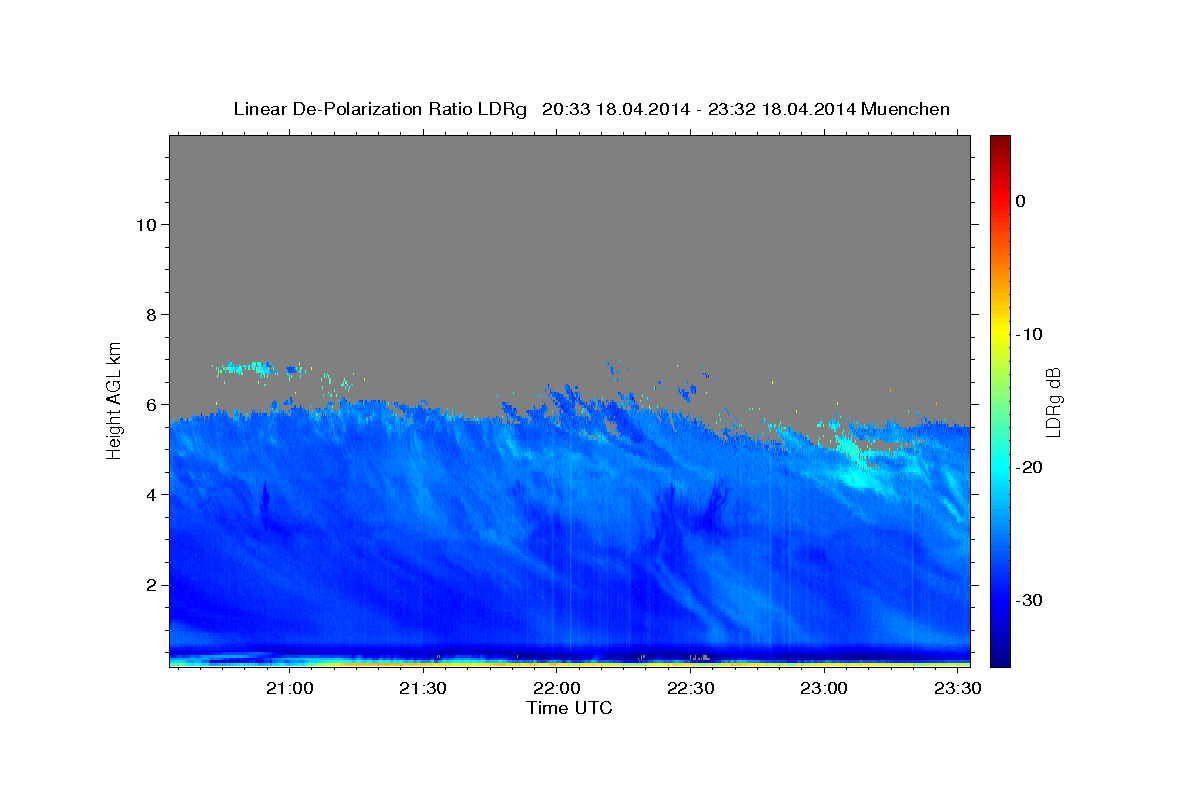Click the 22:00 time tick label
Screen dimensions: 1200x800
(557, 688)
